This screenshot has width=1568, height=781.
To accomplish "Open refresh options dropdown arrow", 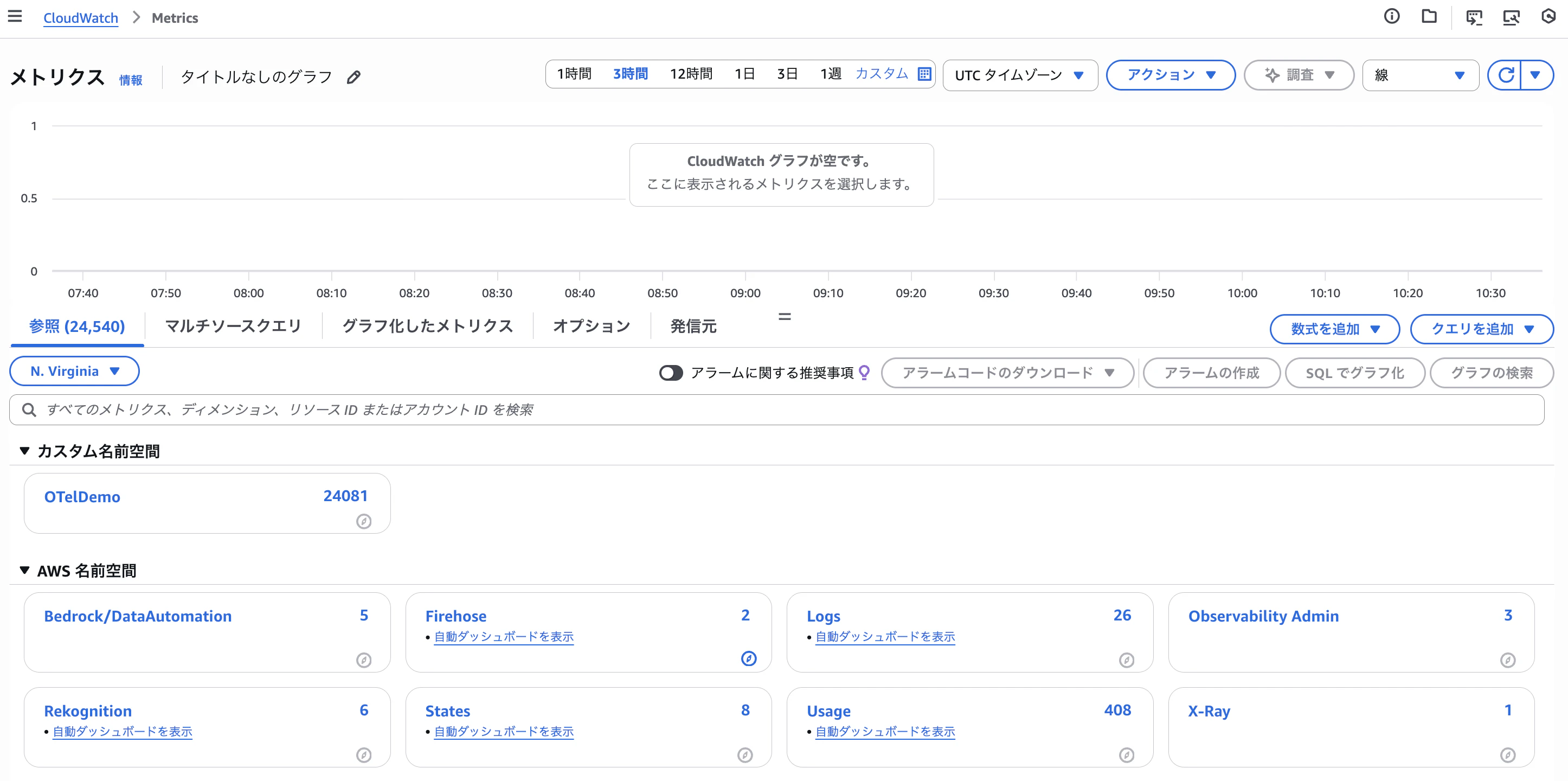I will tap(1535, 75).
